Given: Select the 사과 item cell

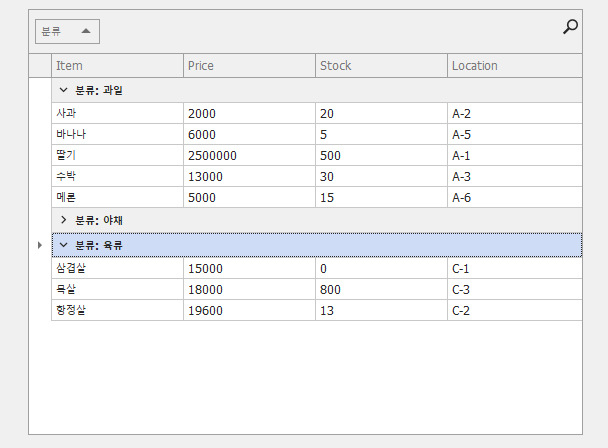Looking at the screenshot, I should (117, 113).
